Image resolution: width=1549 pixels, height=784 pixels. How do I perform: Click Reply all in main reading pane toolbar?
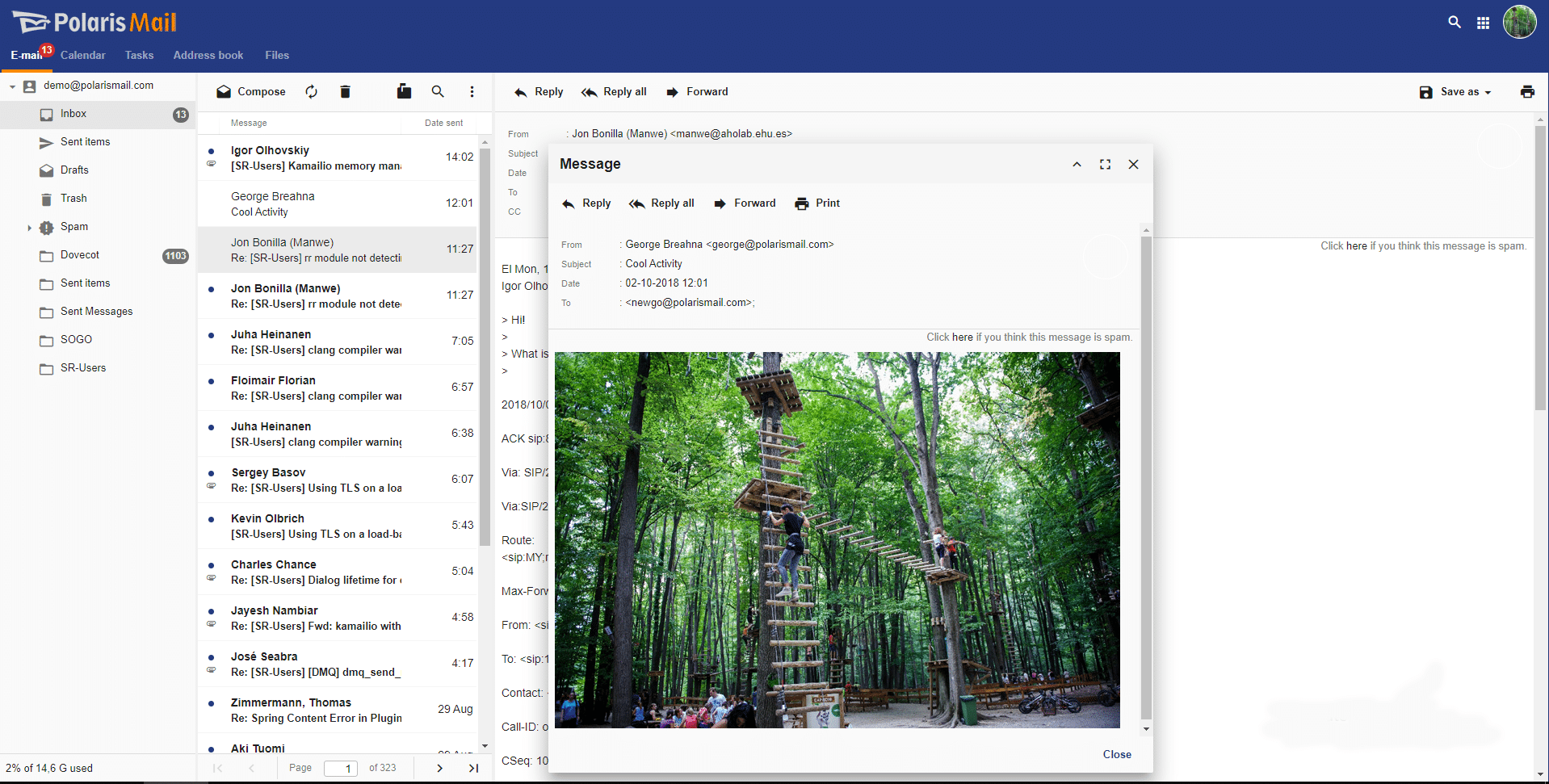(614, 92)
